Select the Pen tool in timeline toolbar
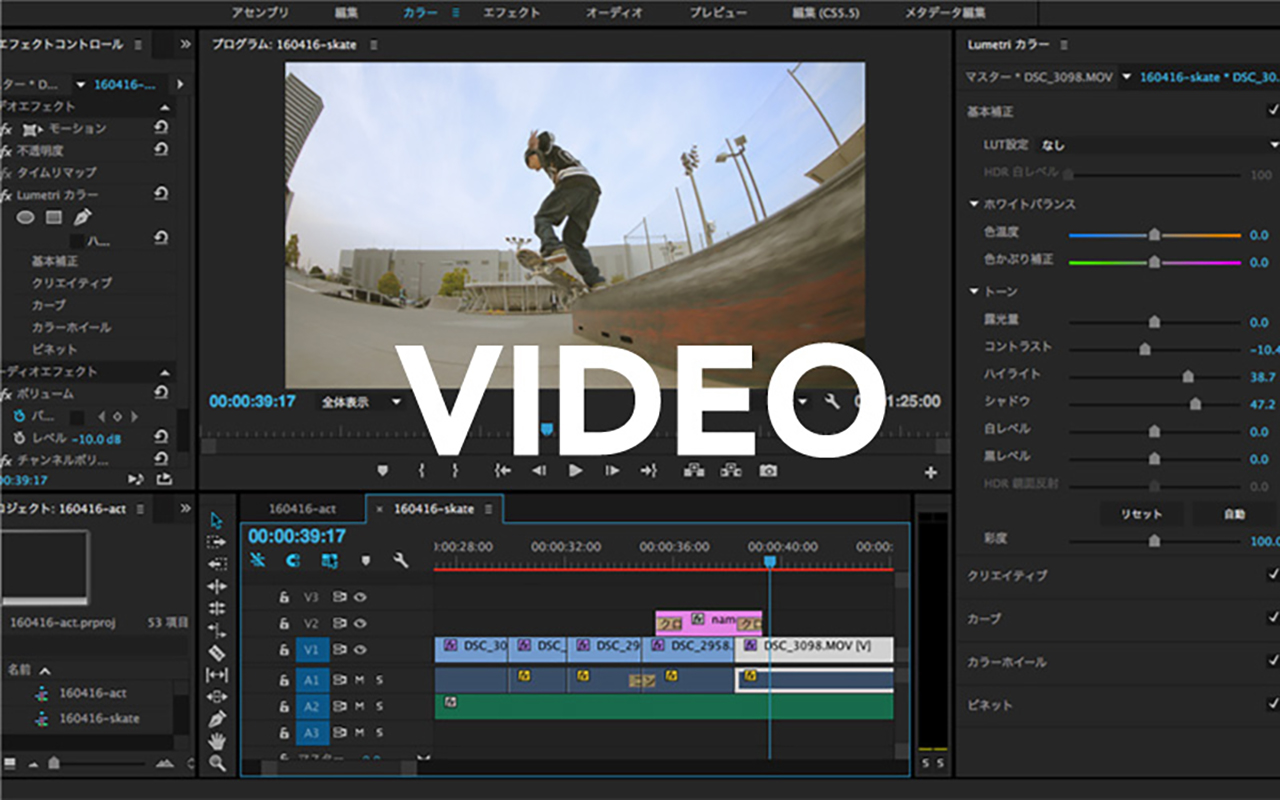 pos(217,718)
